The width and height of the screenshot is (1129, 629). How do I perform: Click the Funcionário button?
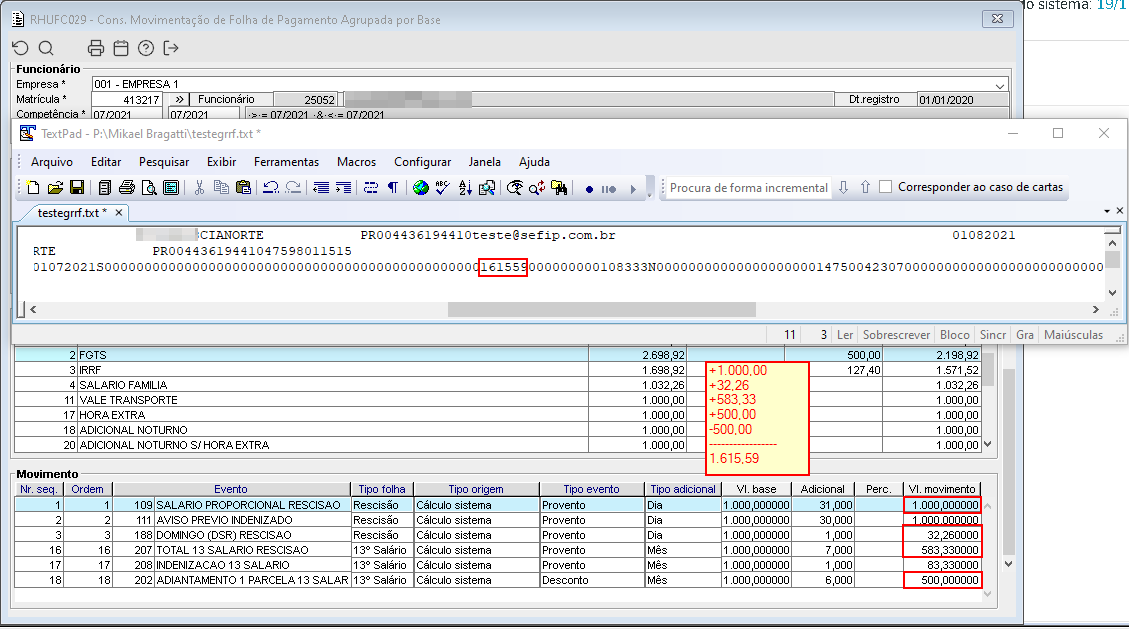point(226,100)
